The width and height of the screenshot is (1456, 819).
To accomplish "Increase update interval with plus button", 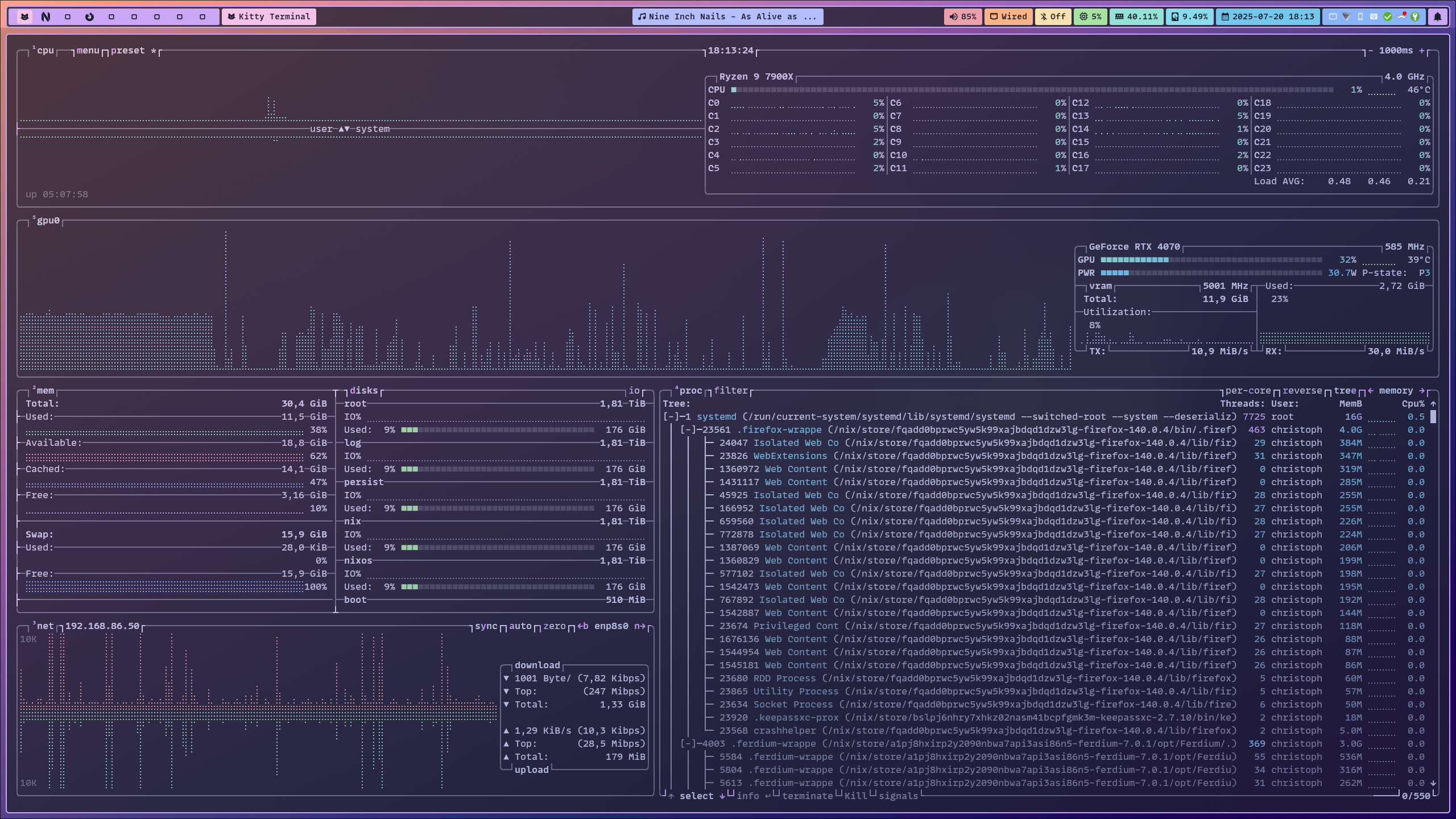I will click(1422, 51).
